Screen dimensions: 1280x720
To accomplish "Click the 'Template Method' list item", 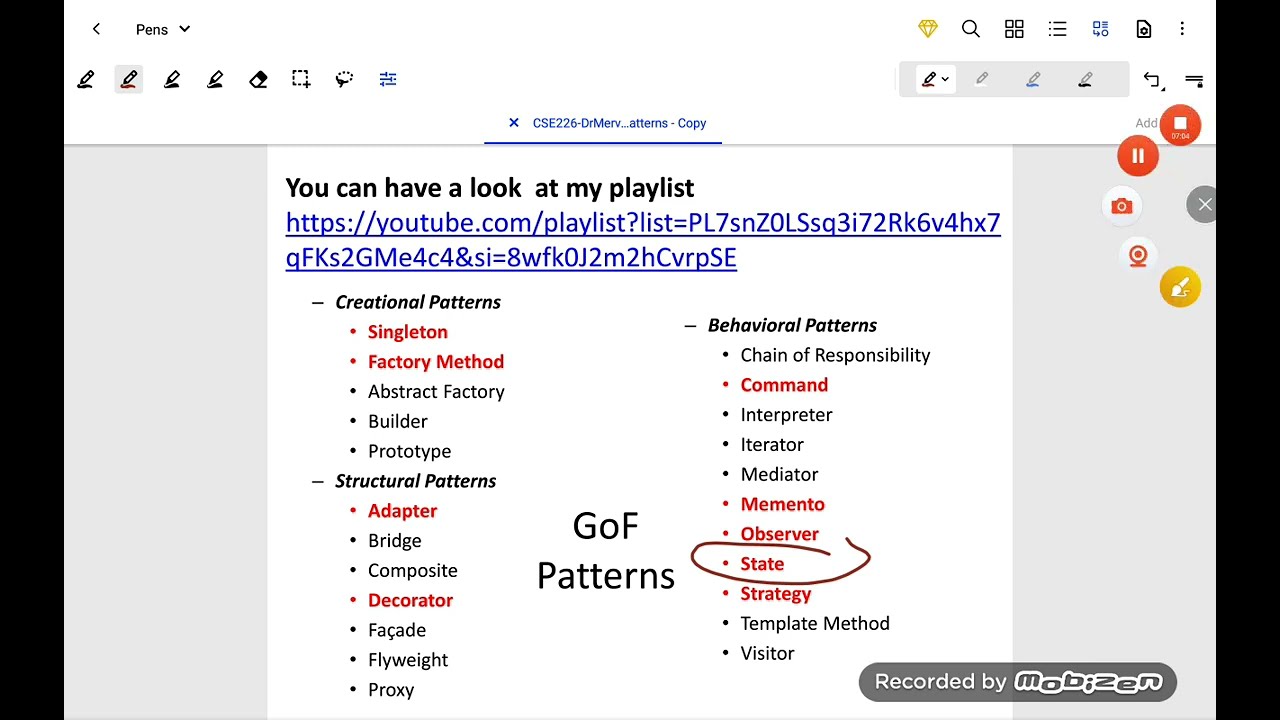I will [x=814, y=624].
